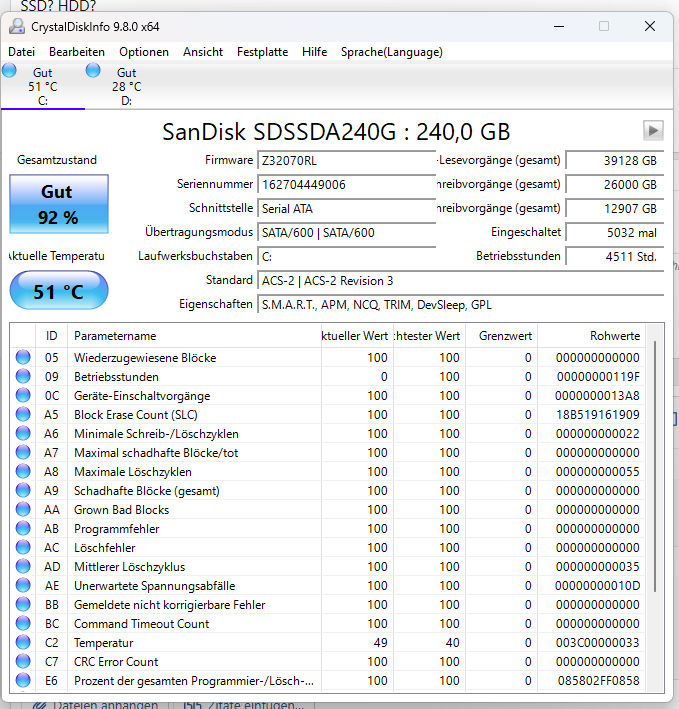Click the next disk arrow button
Image resolution: width=679 pixels, height=709 pixels.
[653, 131]
